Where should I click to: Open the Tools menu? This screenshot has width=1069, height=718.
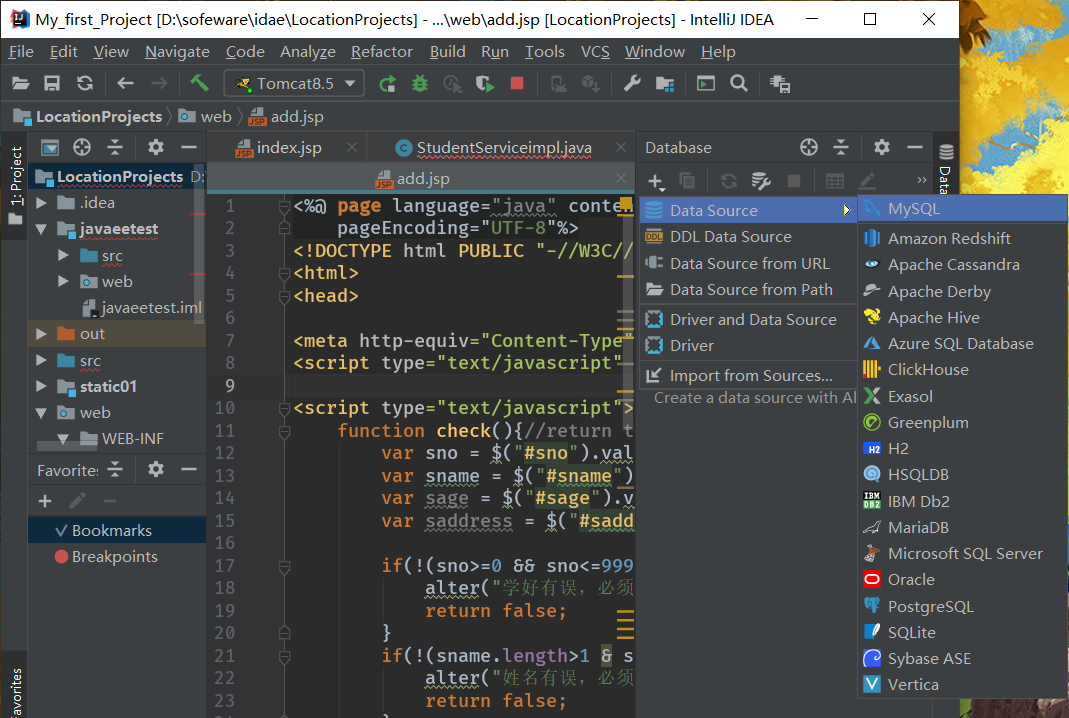pyautogui.click(x=544, y=52)
